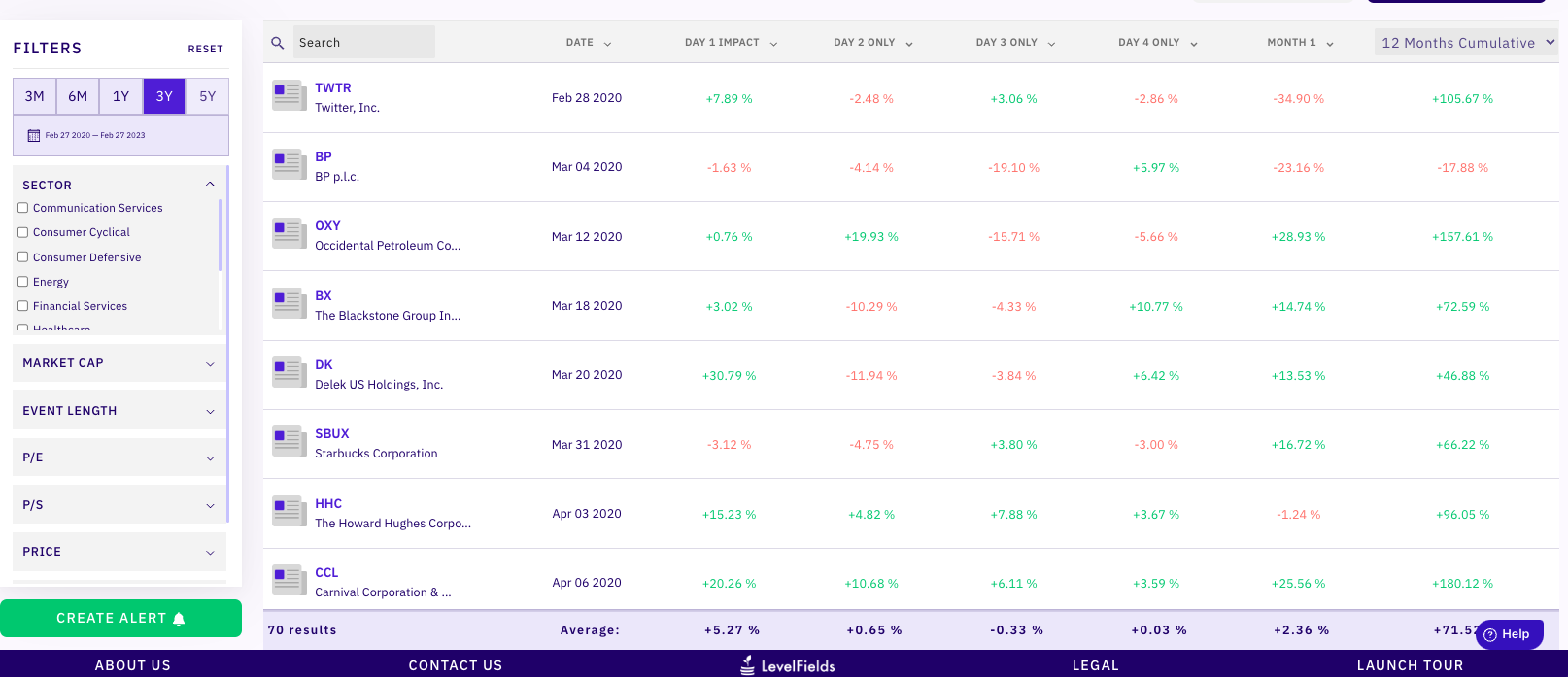1568x677 pixels.
Task: Open the Starbucks news article icon
Action: point(289,442)
